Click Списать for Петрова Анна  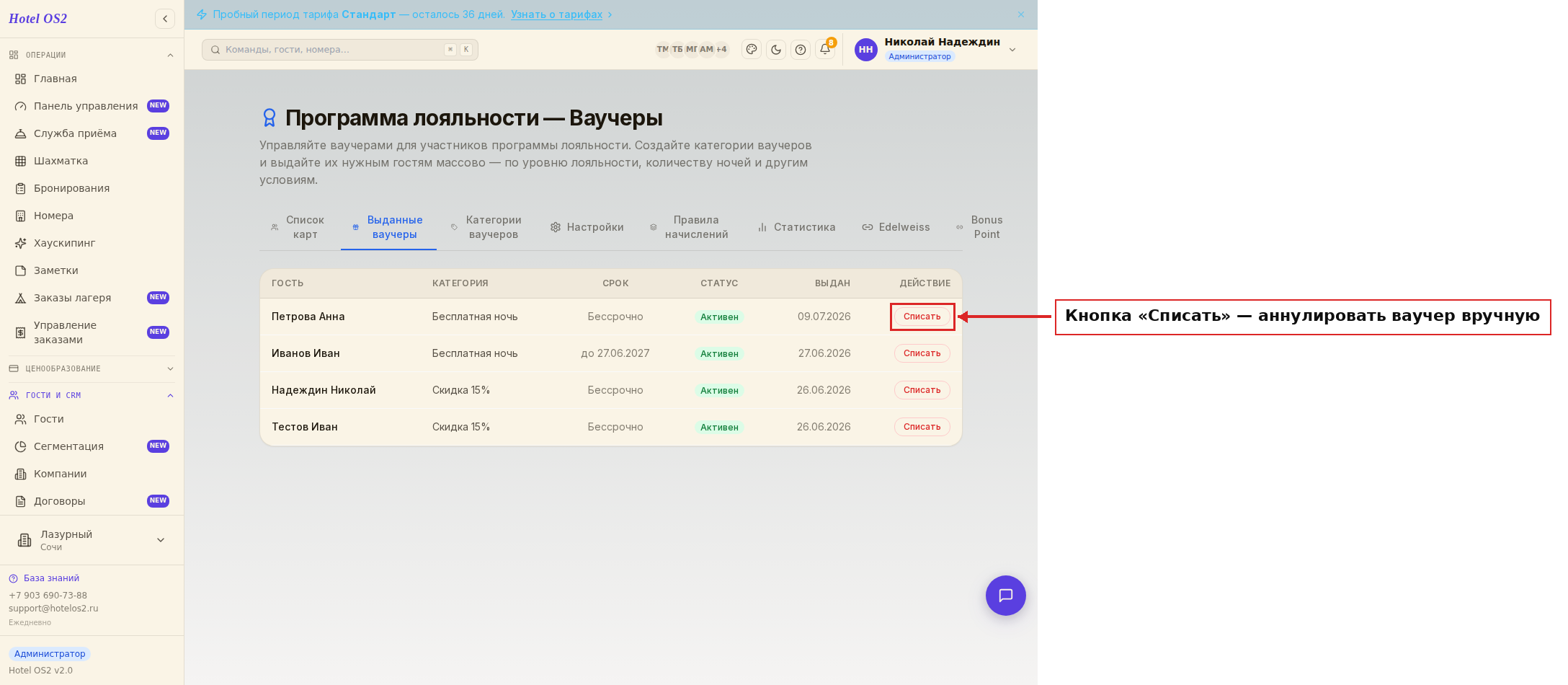[x=922, y=317]
